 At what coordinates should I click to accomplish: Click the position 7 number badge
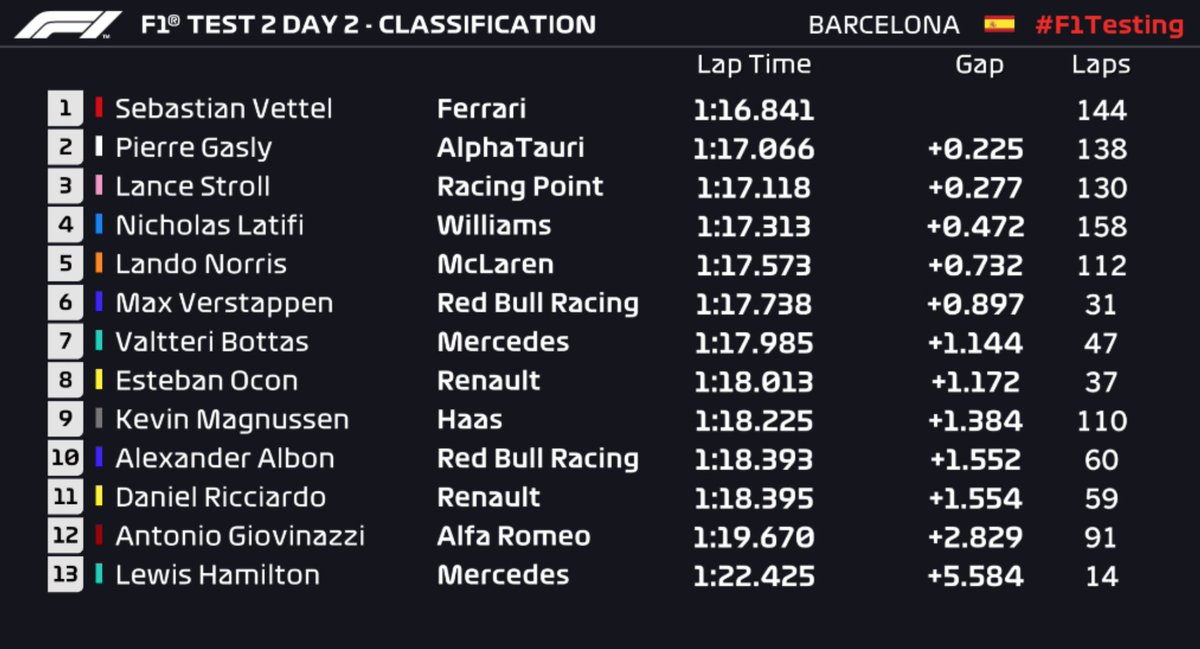pyautogui.click(x=65, y=342)
